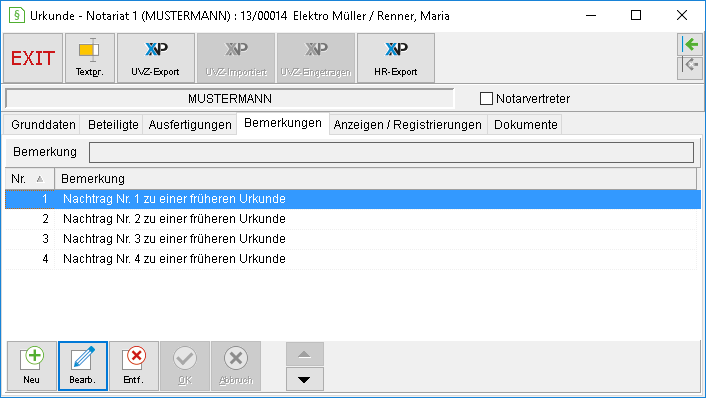Maximize the Urkunde window
Viewport: 706px width, 398px height.
[636, 15]
